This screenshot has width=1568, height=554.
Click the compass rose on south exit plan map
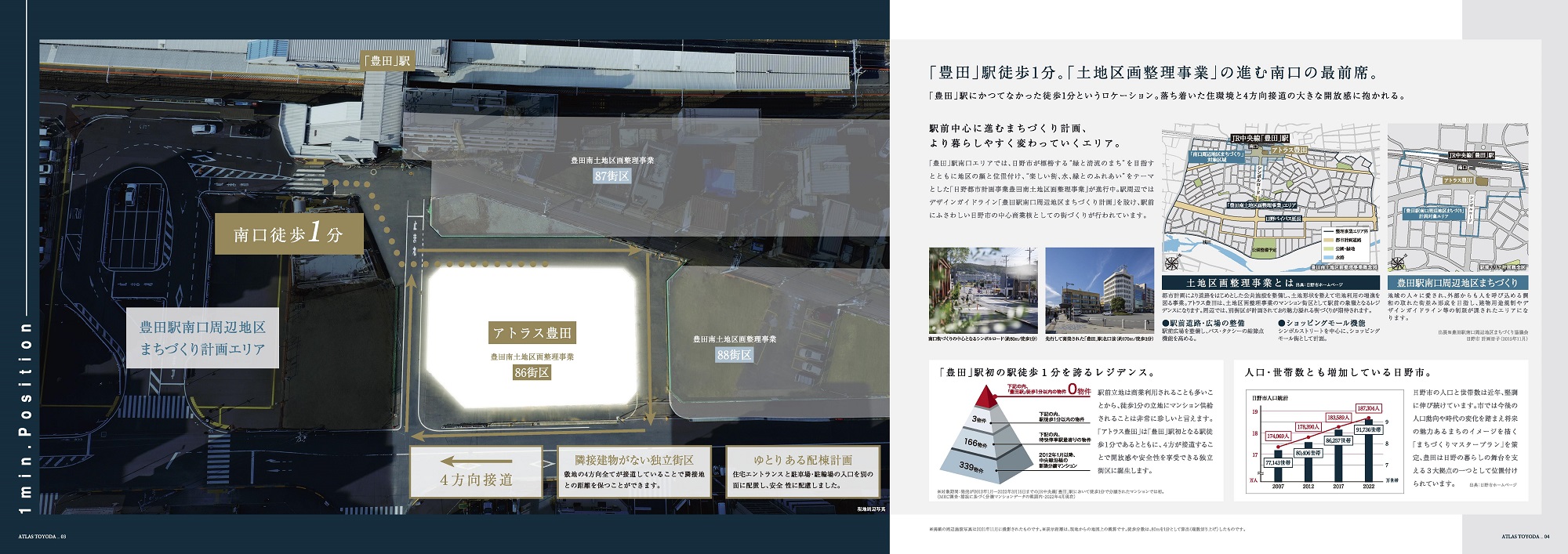coord(1398,263)
